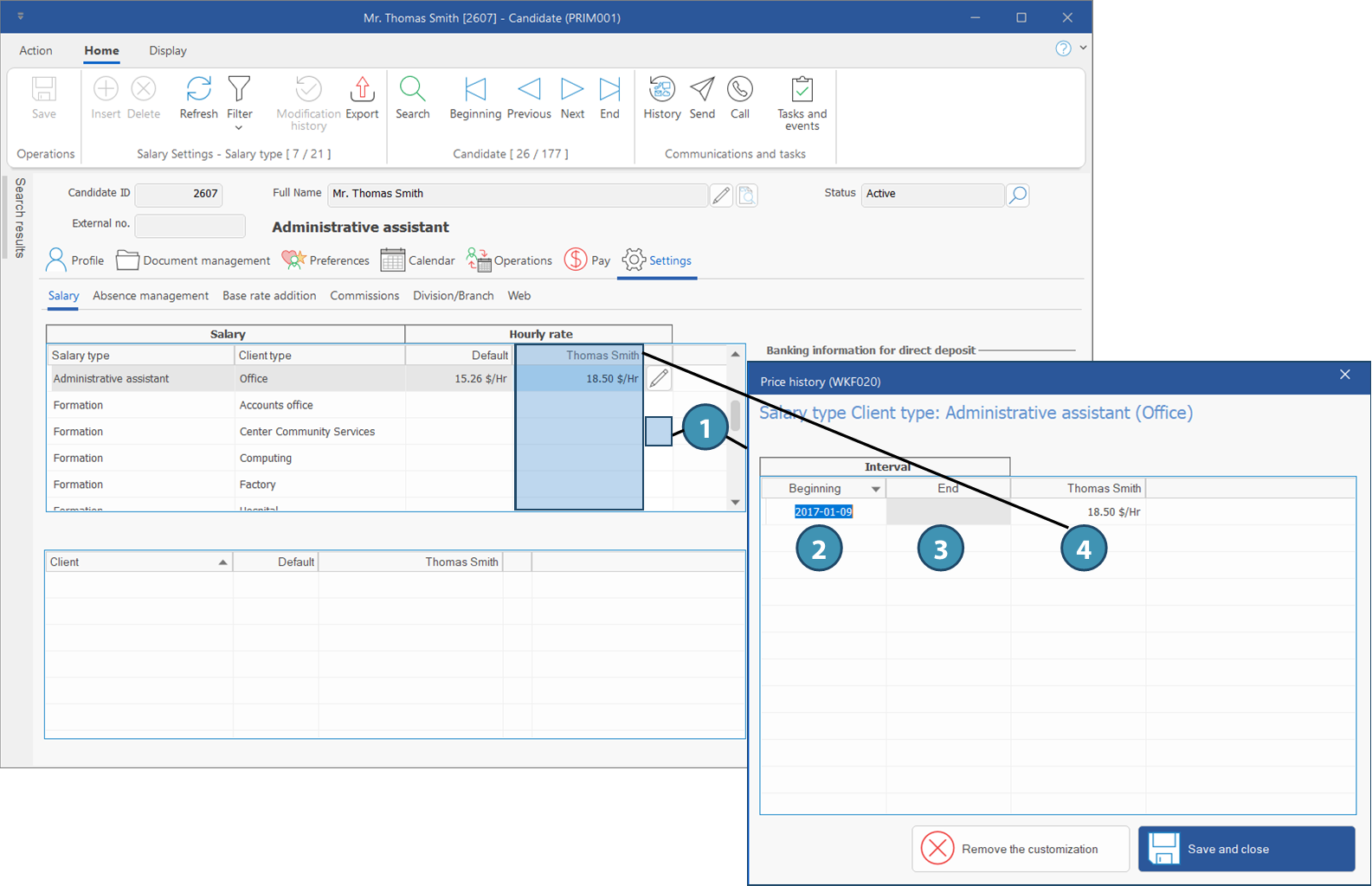The image size is (1372, 886).
Task: Click pencil icon beside 18.50 $/Hr rate
Action: click(659, 378)
